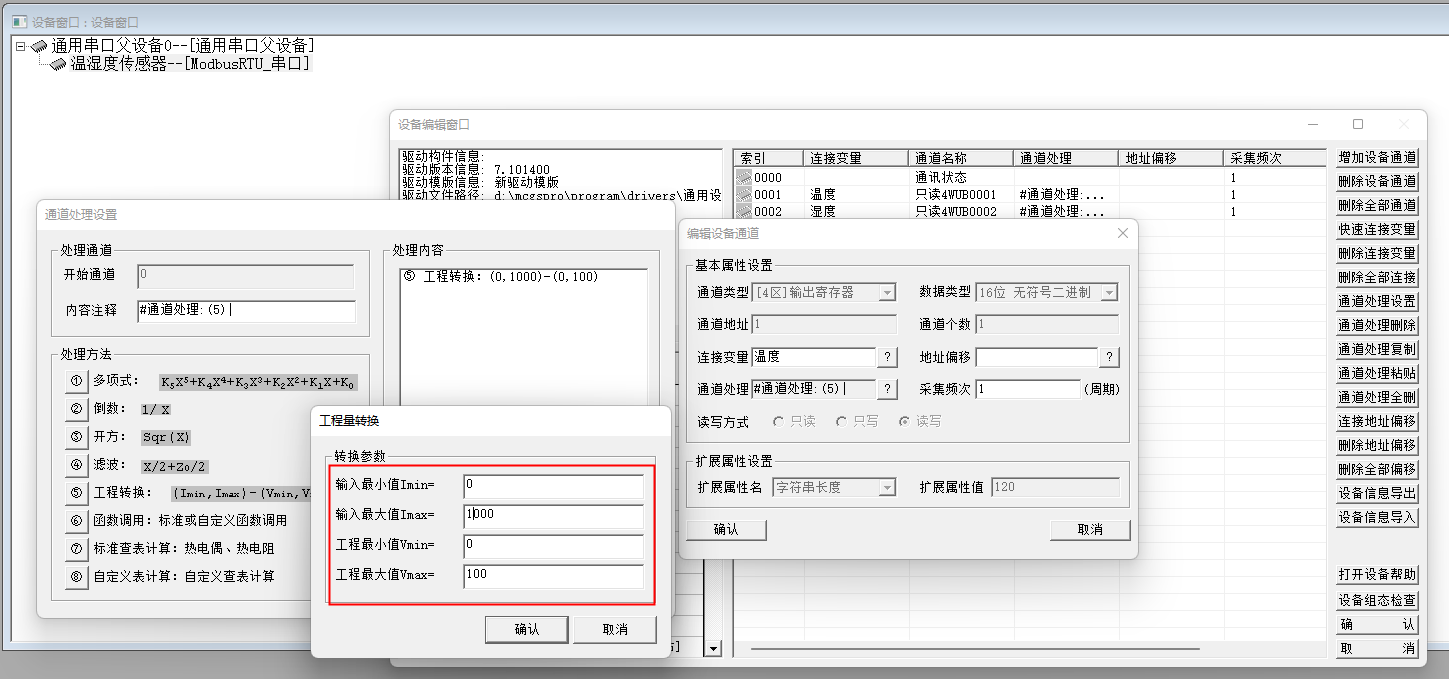Click the 采集频次 column header
This screenshot has width=1449, height=679.
coord(1276,158)
